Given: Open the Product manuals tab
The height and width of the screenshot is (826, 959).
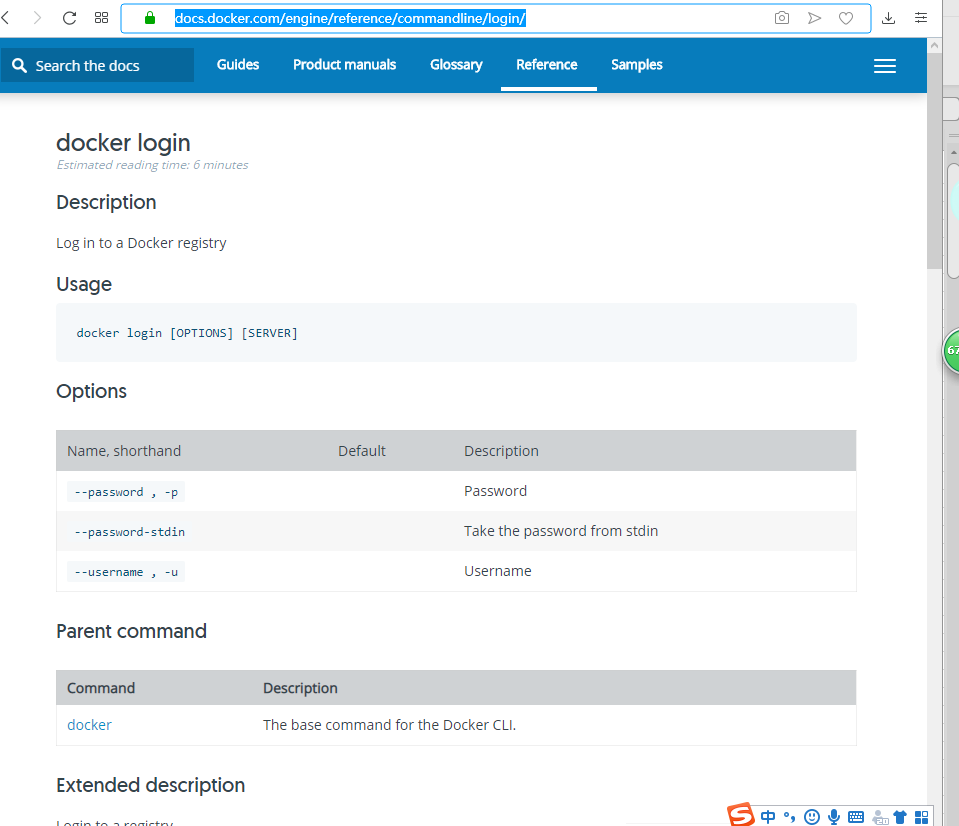Looking at the screenshot, I should point(344,65).
